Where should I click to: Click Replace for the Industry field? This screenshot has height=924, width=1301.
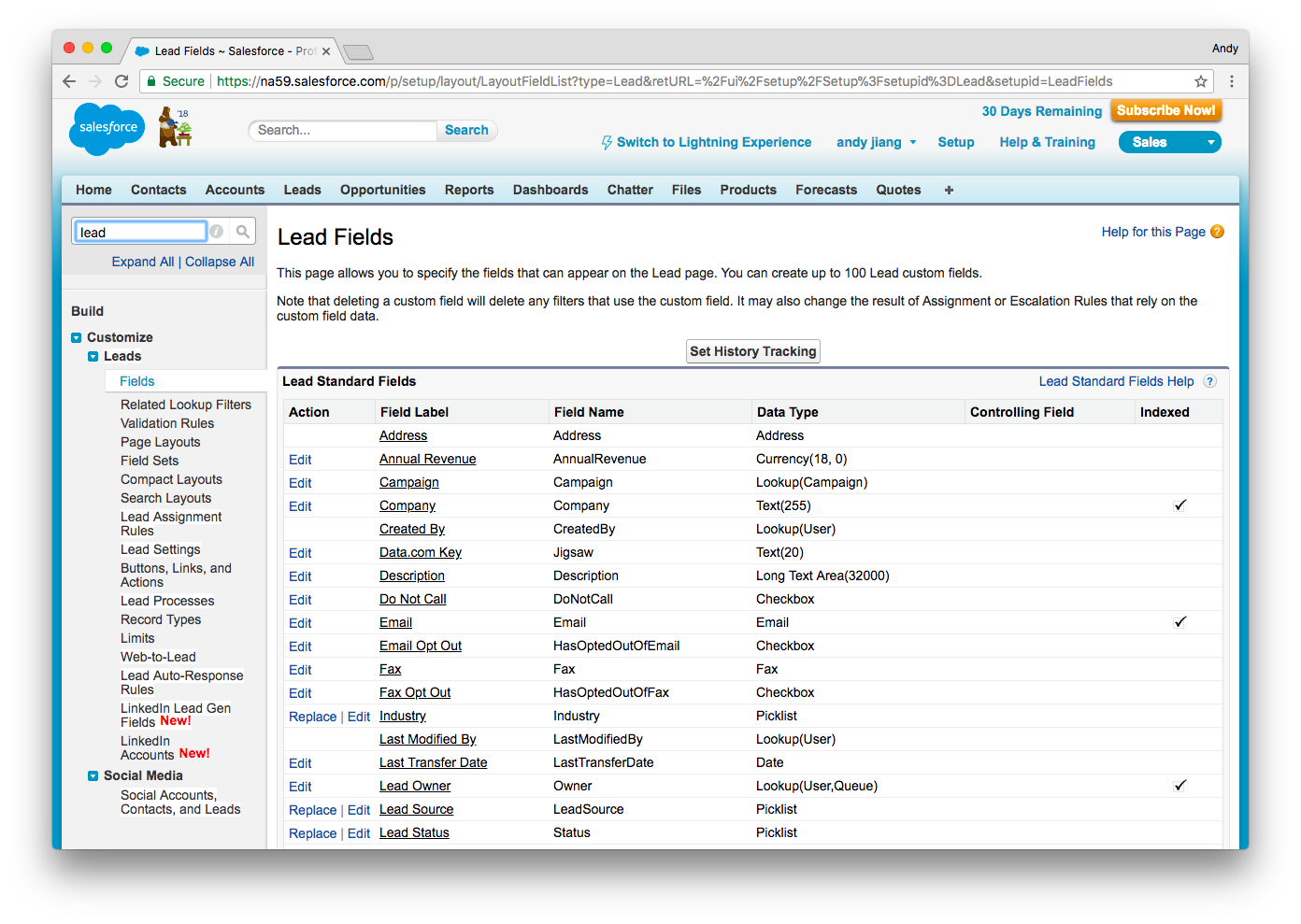click(x=312, y=717)
